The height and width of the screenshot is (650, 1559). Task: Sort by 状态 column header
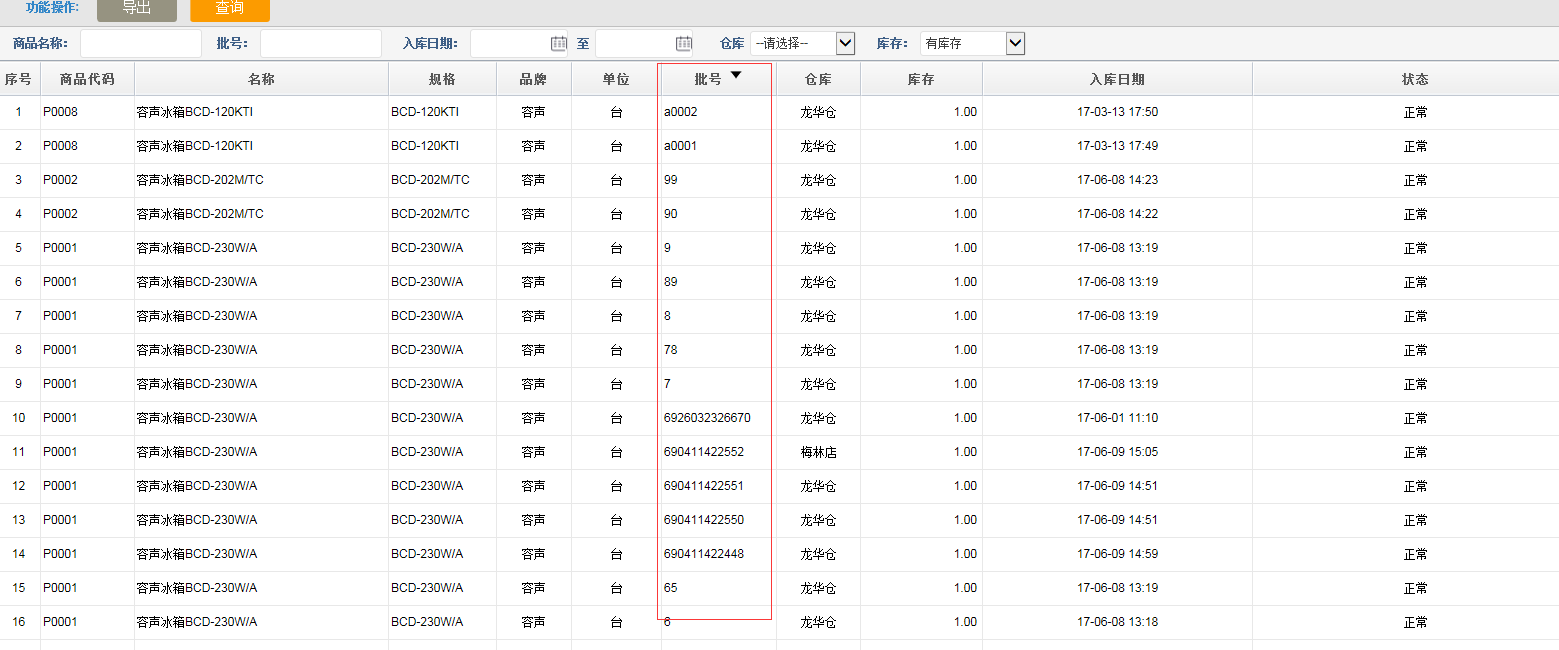tap(1415, 79)
